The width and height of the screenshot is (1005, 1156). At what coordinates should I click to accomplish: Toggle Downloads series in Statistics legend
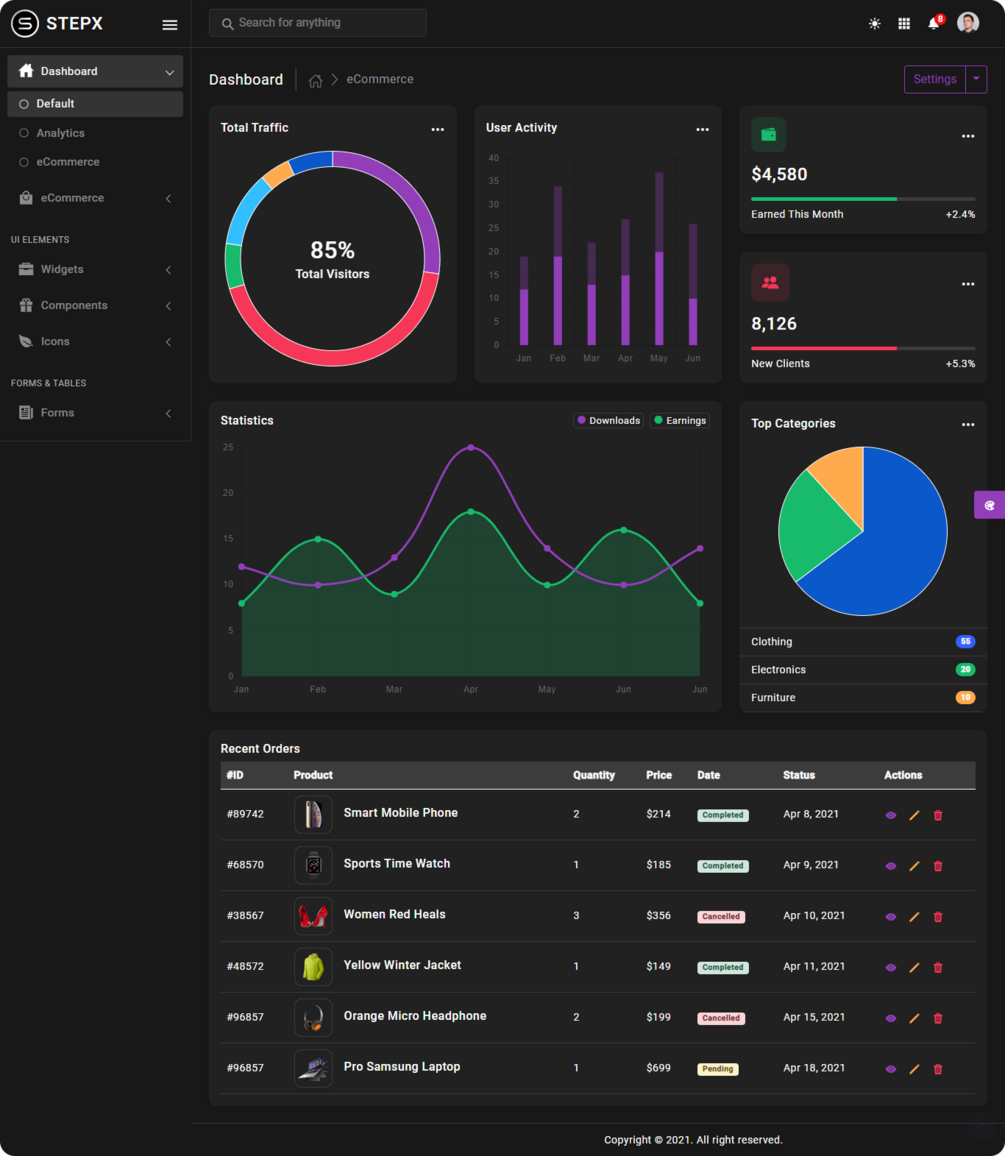608,420
